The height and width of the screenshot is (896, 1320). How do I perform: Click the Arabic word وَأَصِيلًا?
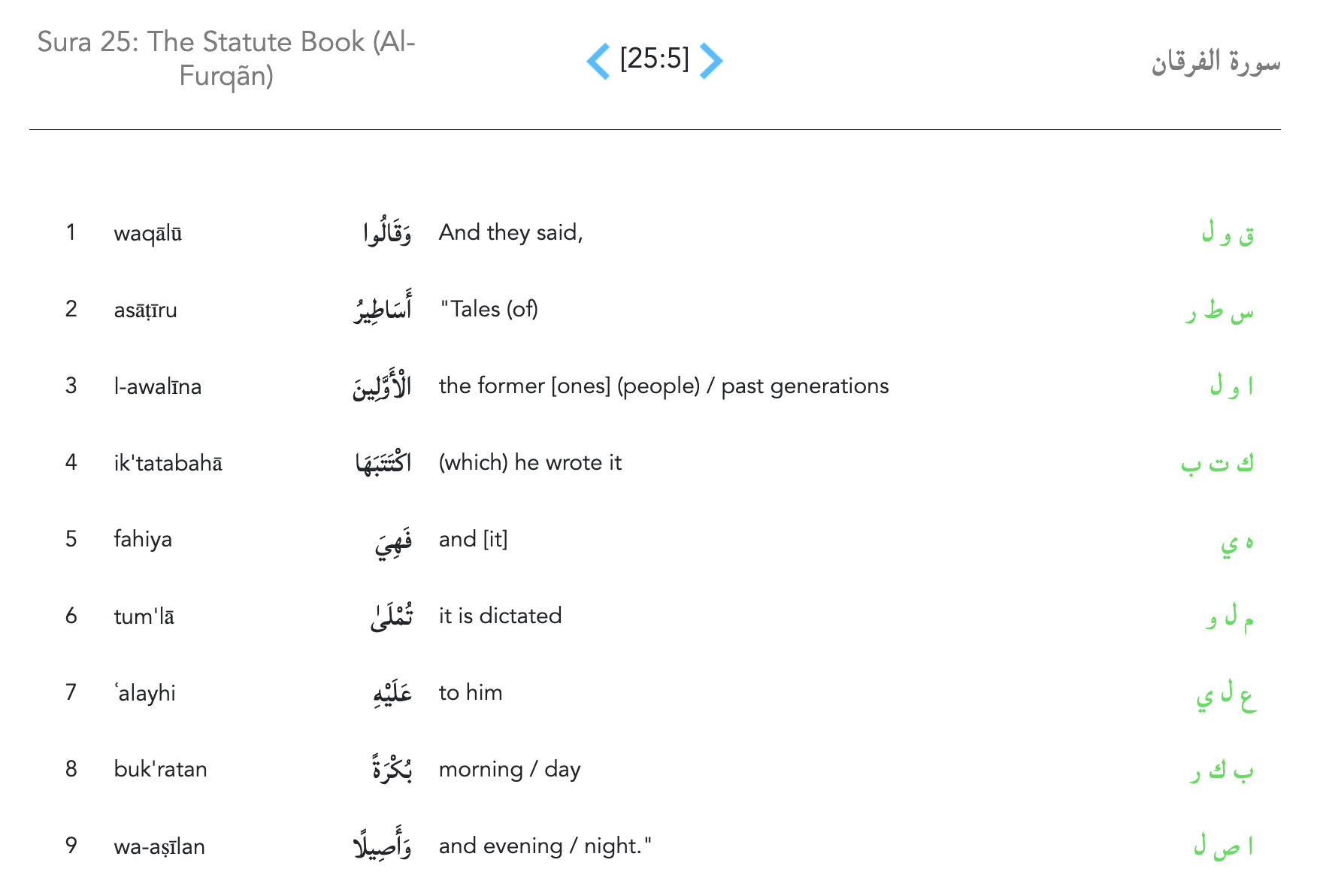383,847
